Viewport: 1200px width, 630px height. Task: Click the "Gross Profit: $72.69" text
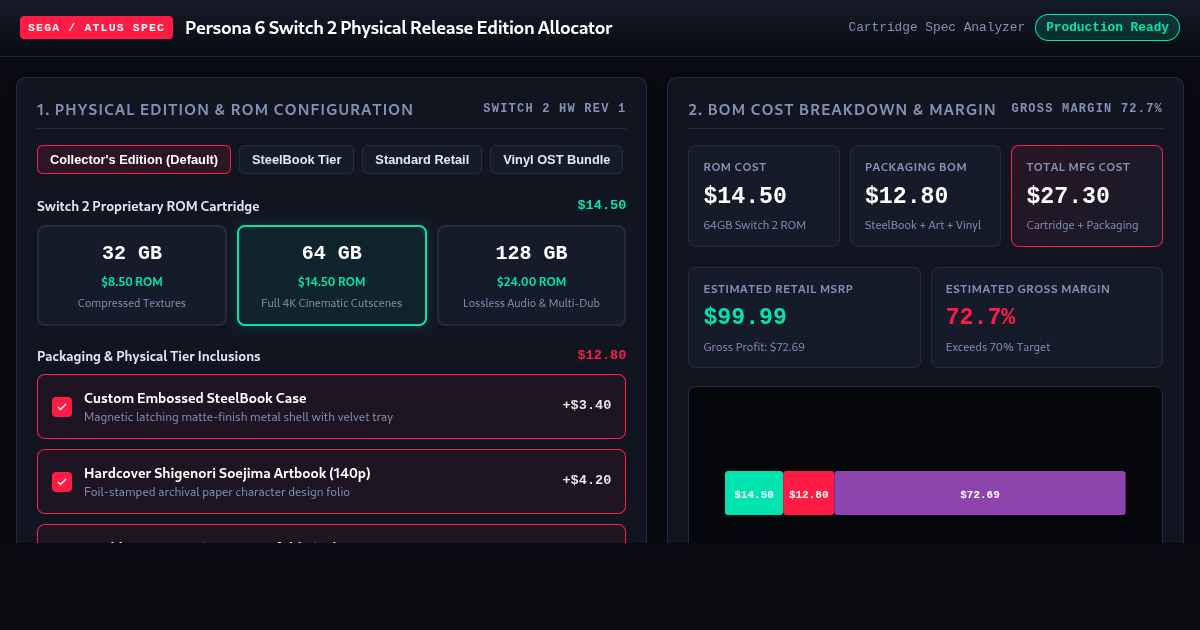pyautogui.click(x=754, y=347)
